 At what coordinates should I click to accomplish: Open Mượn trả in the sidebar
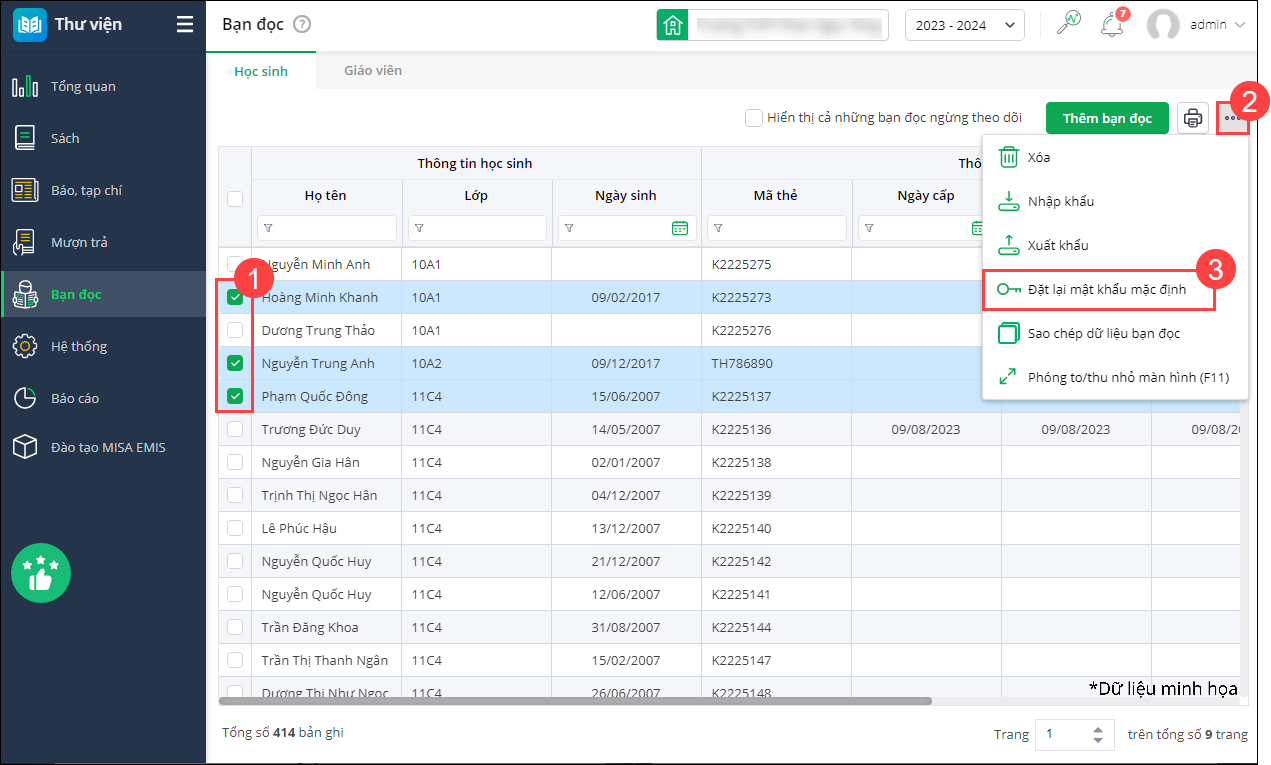pyautogui.click(x=79, y=242)
